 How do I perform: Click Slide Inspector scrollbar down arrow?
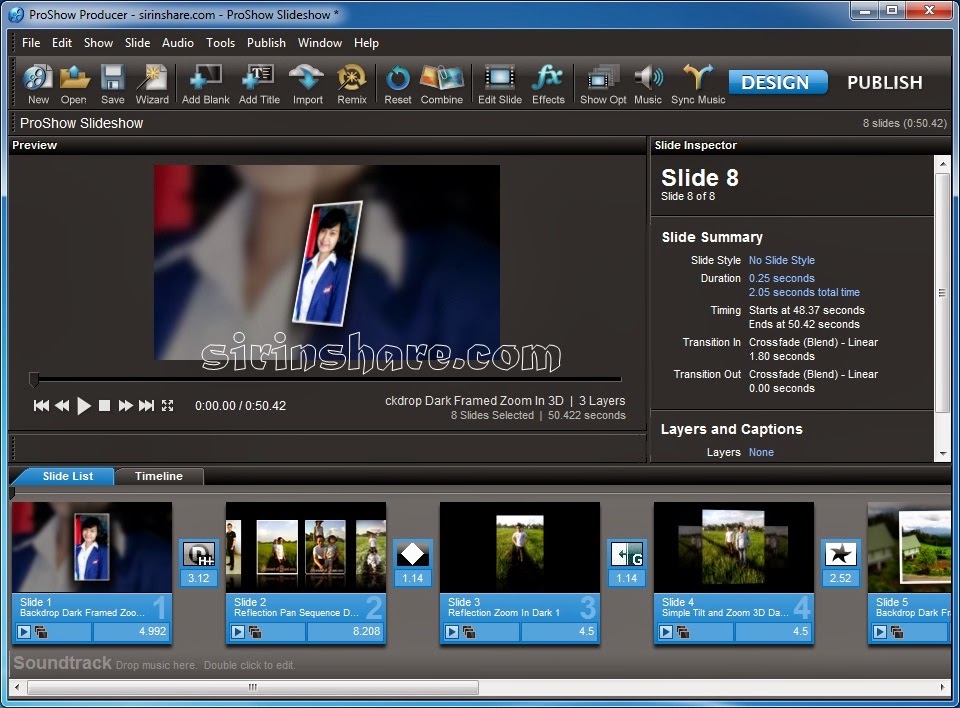[x=943, y=454]
